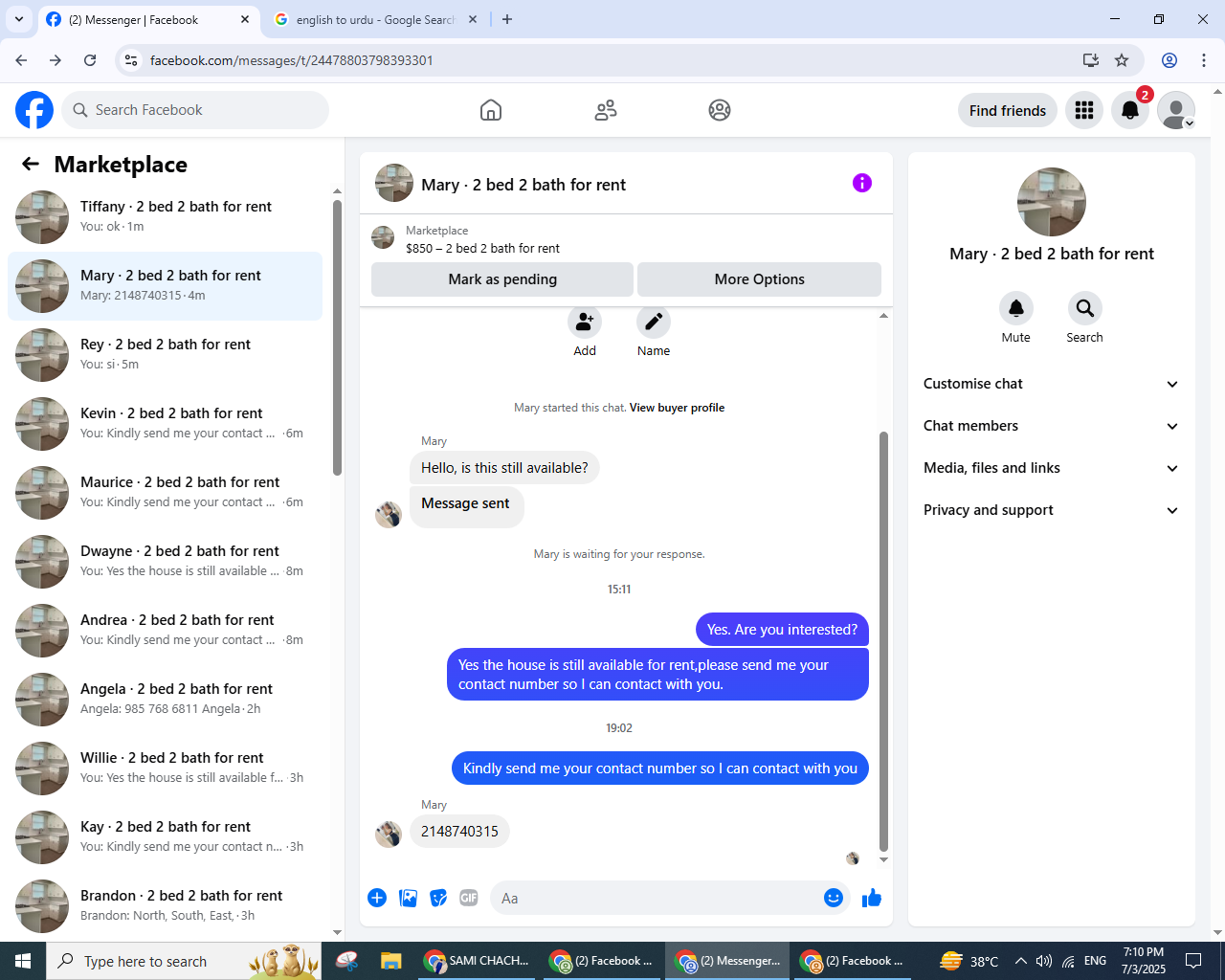Open File Explorer from taskbar
This screenshot has width=1225, height=980.
click(390, 961)
